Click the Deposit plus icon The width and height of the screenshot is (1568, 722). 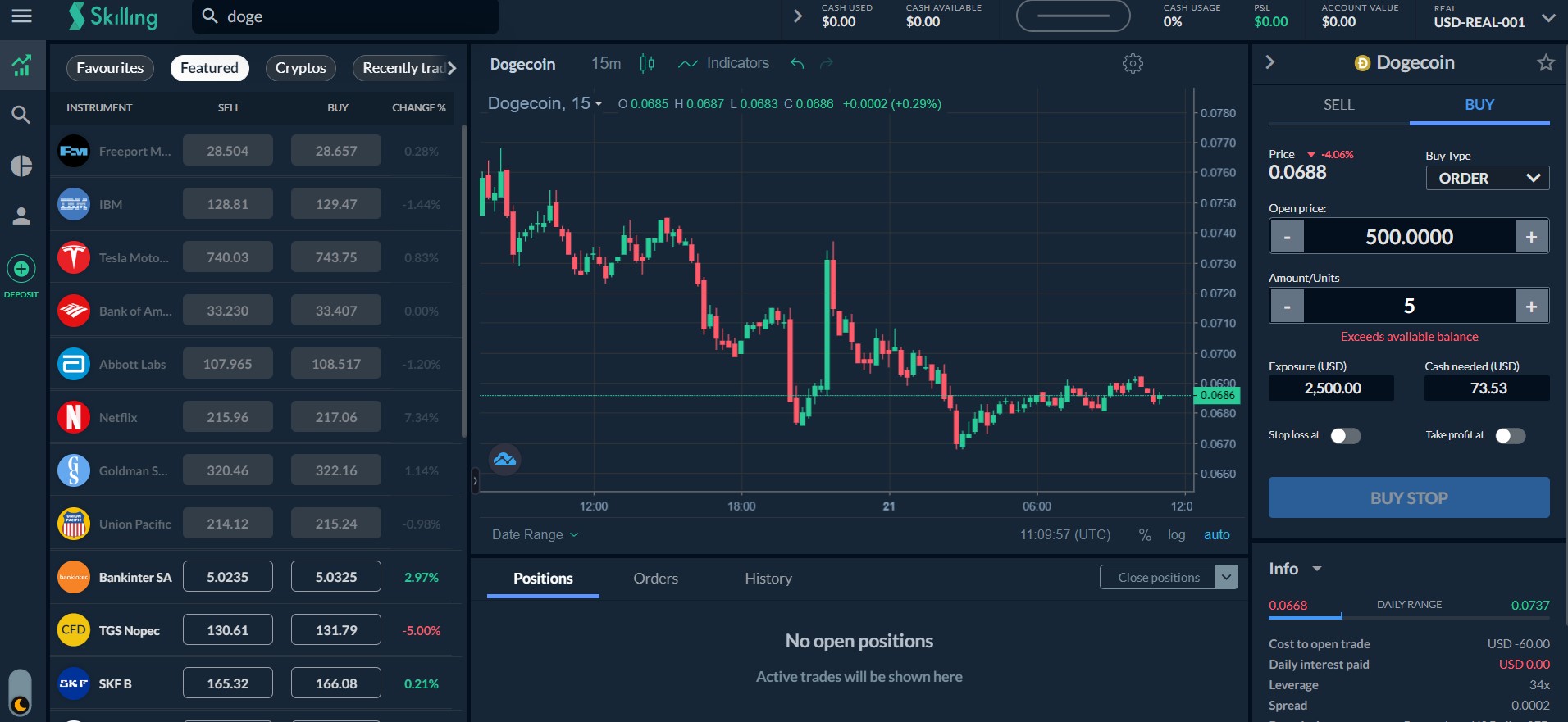[x=21, y=269]
